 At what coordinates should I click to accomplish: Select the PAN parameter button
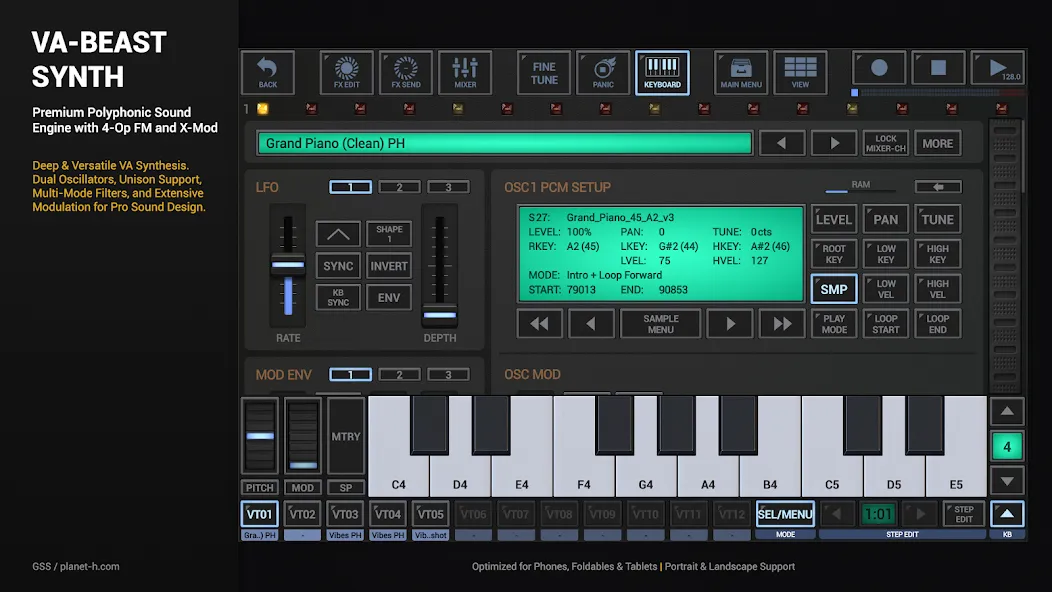click(x=886, y=219)
